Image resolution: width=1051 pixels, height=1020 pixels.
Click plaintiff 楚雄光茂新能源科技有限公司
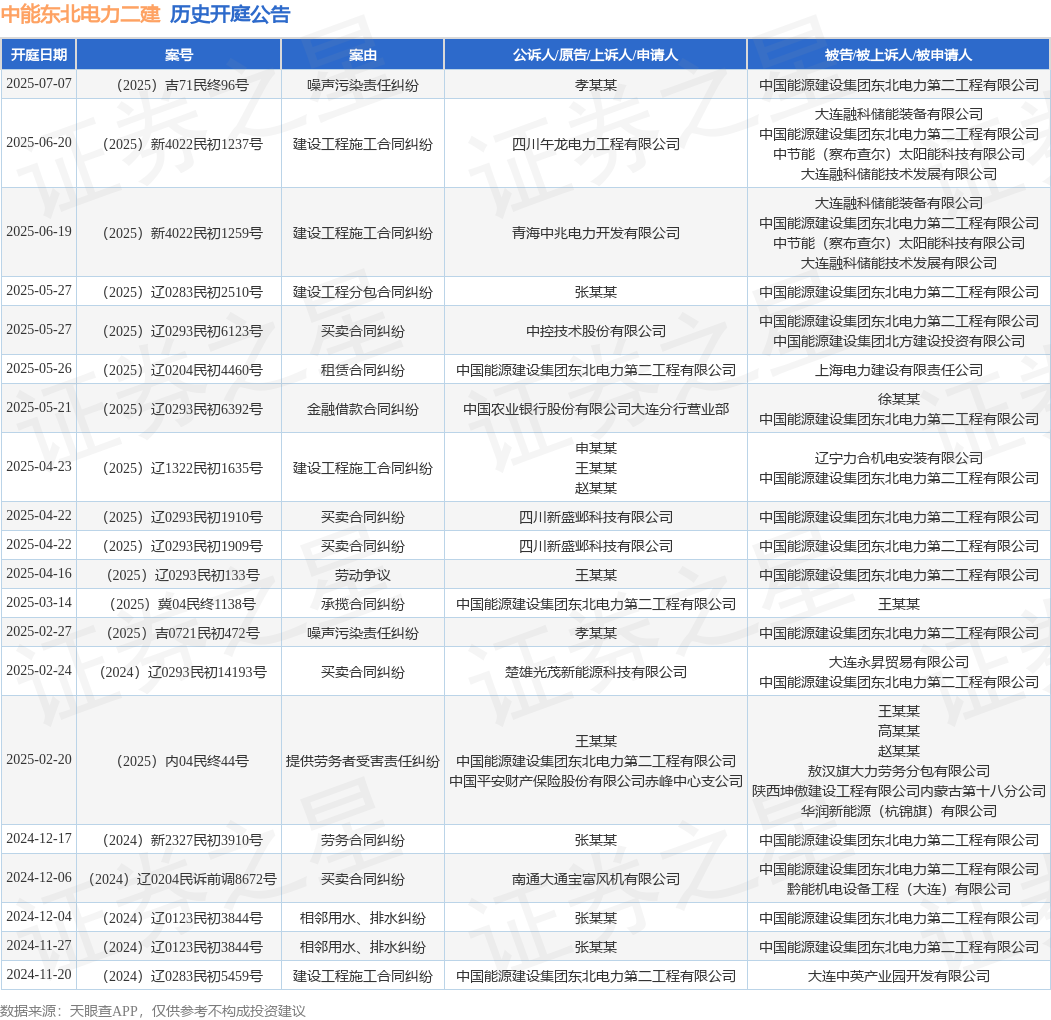click(596, 672)
